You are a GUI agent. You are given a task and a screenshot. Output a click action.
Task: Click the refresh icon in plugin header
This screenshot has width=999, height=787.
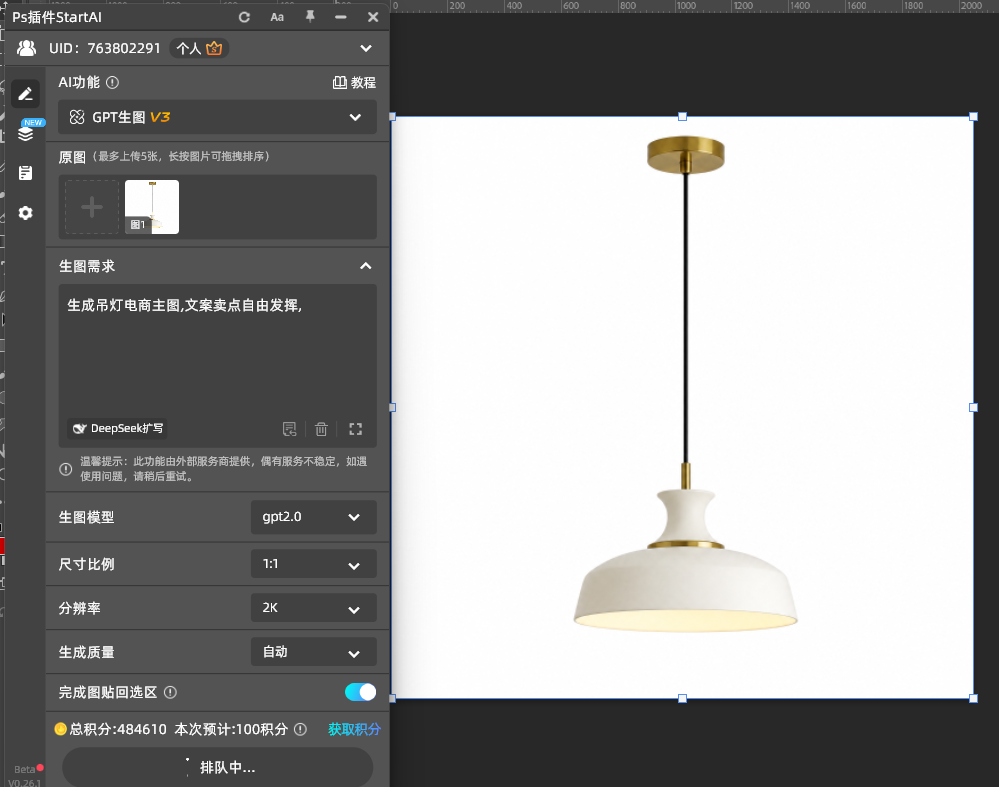[244, 17]
